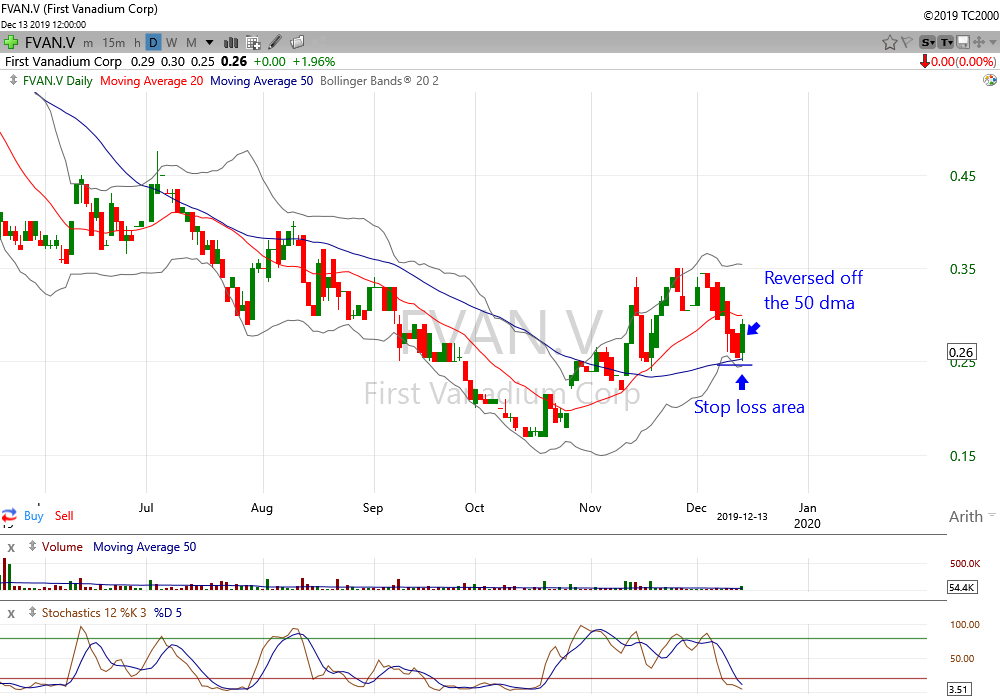Click the 0.45 price axis label
1000x700 pixels.
click(962, 176)
